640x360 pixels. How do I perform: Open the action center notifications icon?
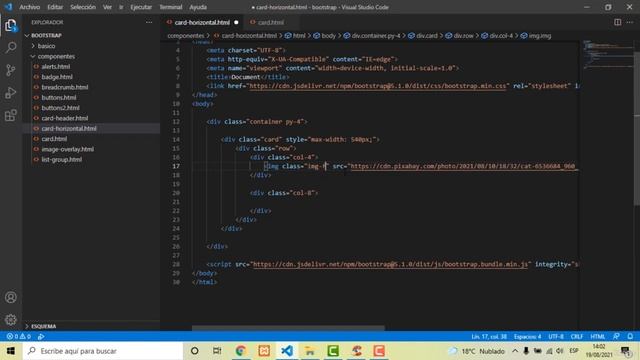click(x=625, y=351)
